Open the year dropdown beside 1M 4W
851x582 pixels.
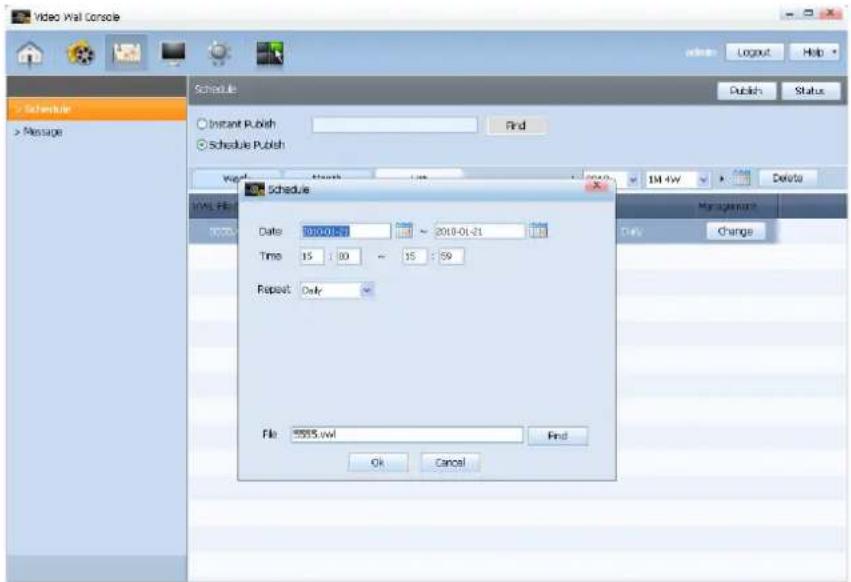633,180
